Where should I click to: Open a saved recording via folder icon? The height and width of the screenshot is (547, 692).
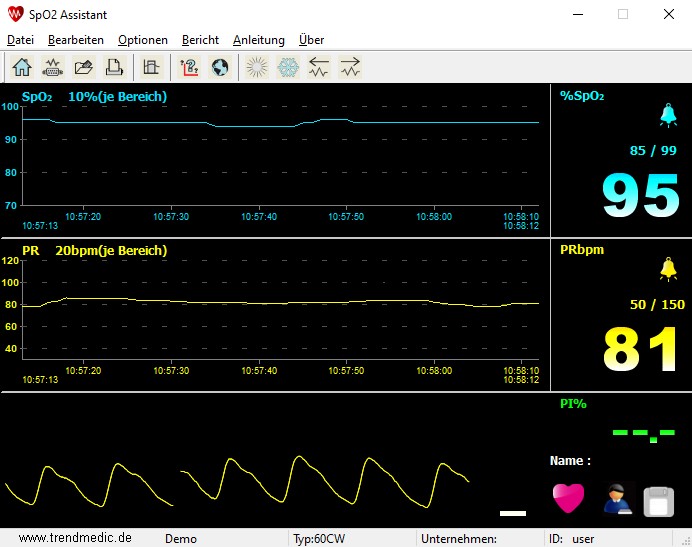pyautogui.click(x=83, y=68)
